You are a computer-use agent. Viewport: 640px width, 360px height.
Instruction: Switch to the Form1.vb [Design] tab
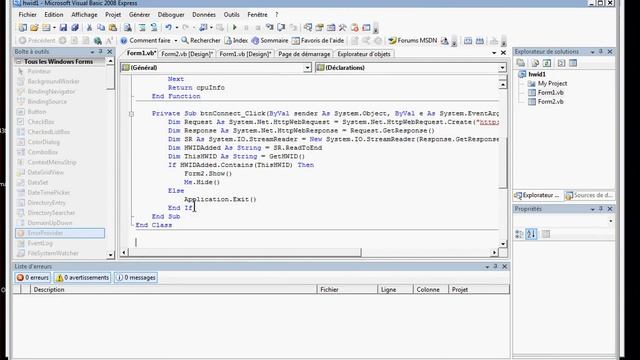pyautogui.click(x=245, y=54)
